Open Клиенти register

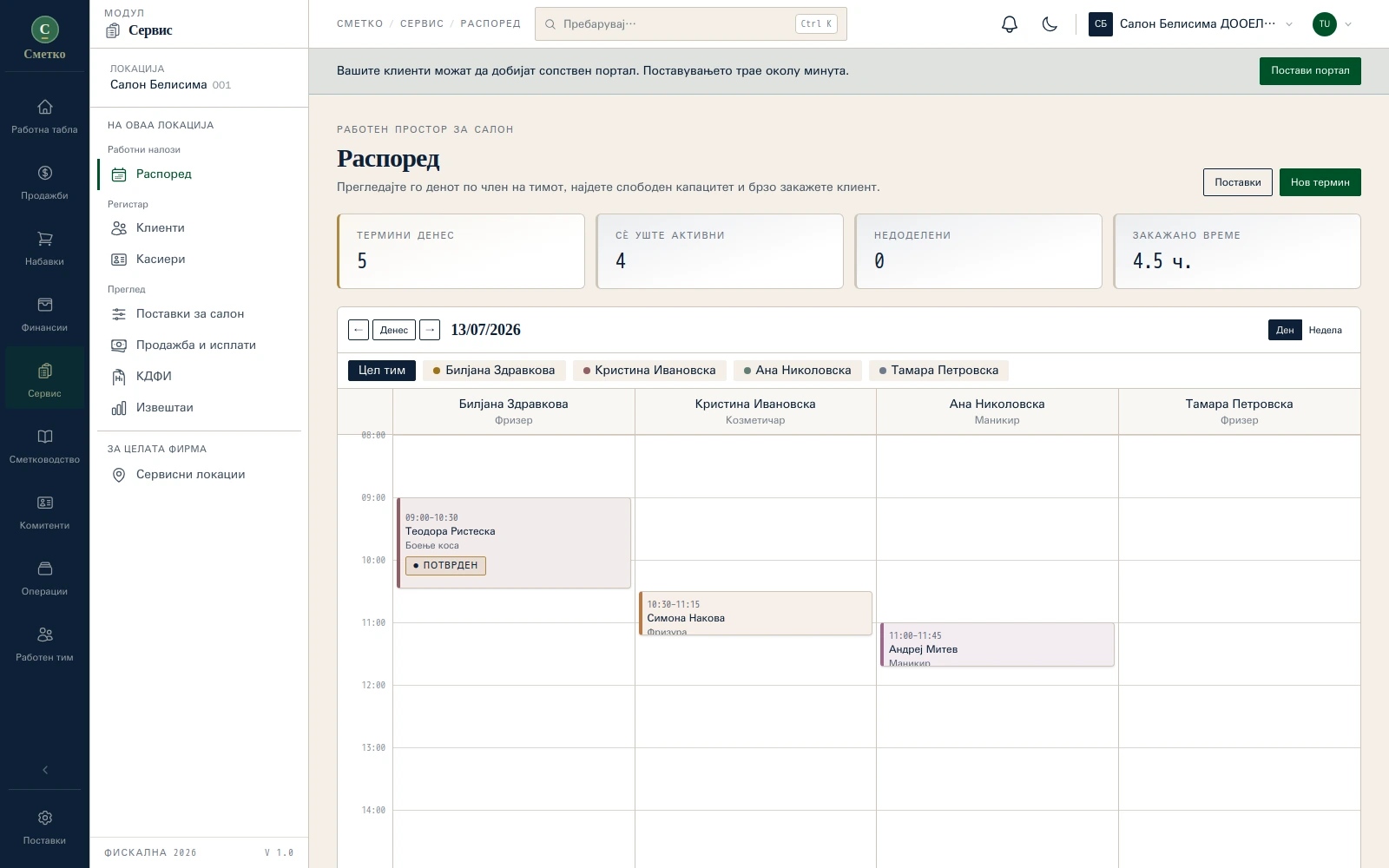200,228
